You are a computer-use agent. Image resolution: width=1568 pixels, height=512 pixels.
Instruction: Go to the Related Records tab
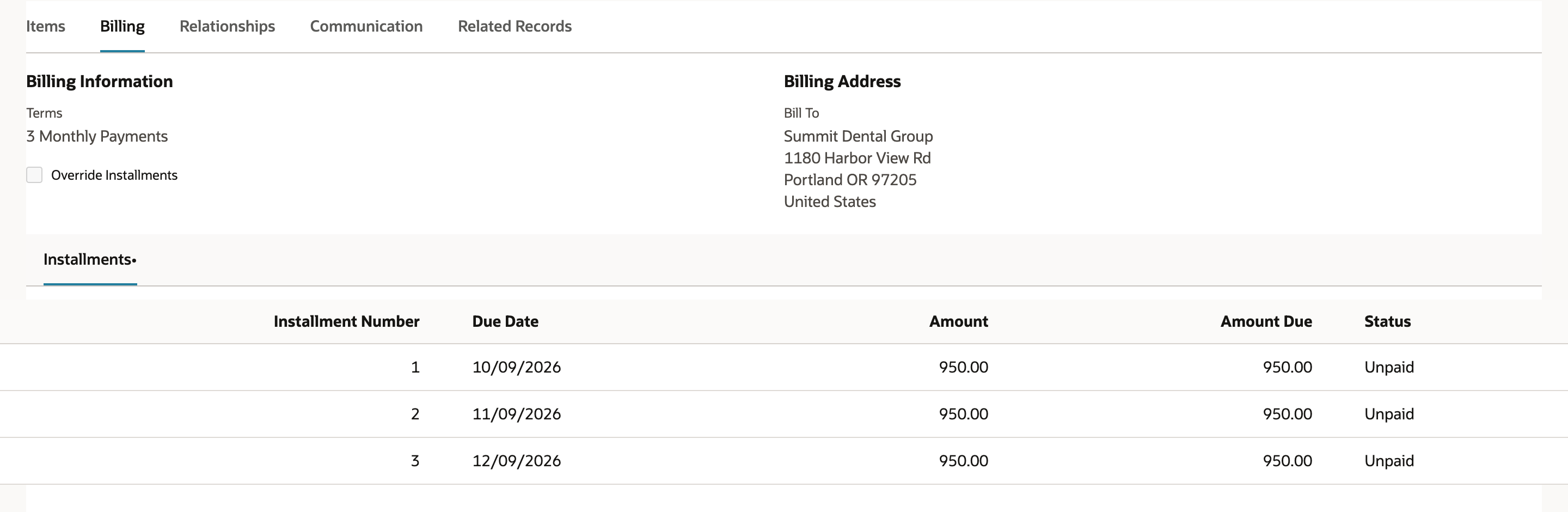[x=515, y=26]
